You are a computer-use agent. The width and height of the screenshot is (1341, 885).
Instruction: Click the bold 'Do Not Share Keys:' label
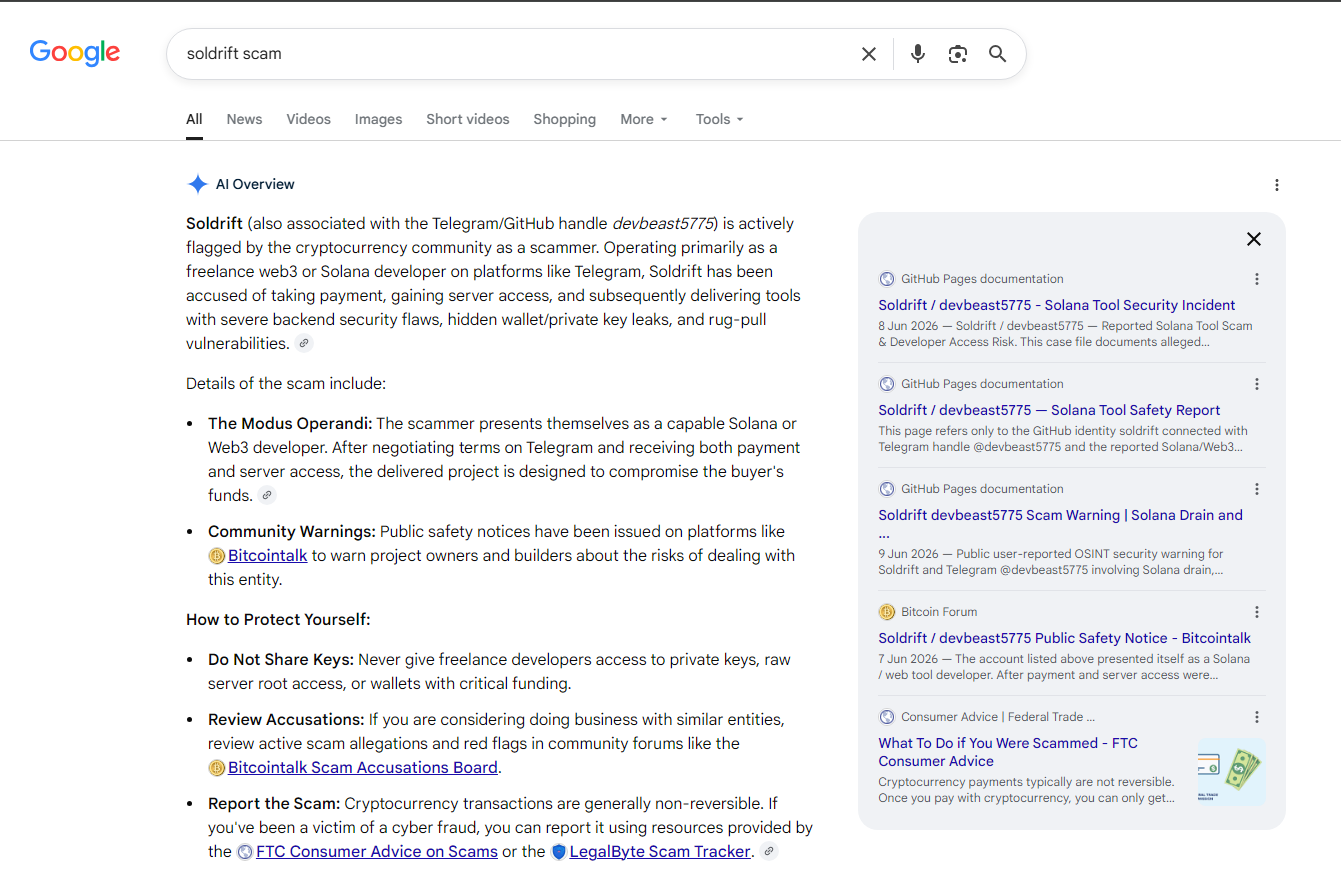click(x=281, y=660)
